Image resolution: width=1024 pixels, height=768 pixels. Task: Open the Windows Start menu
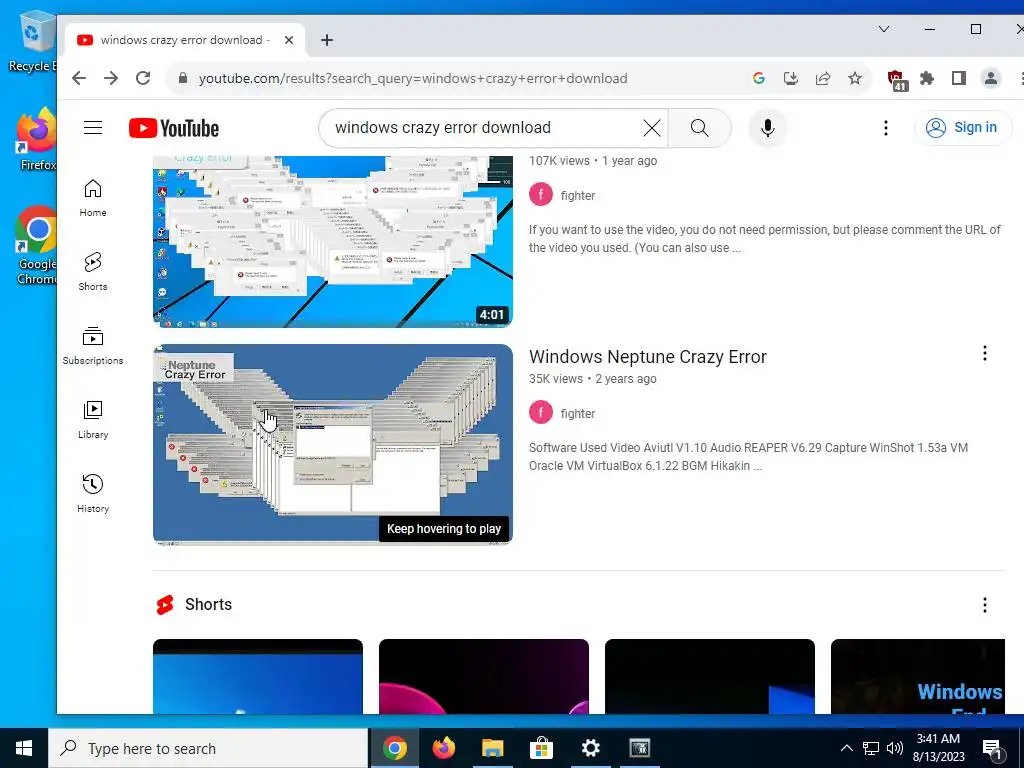coord(24,748)
